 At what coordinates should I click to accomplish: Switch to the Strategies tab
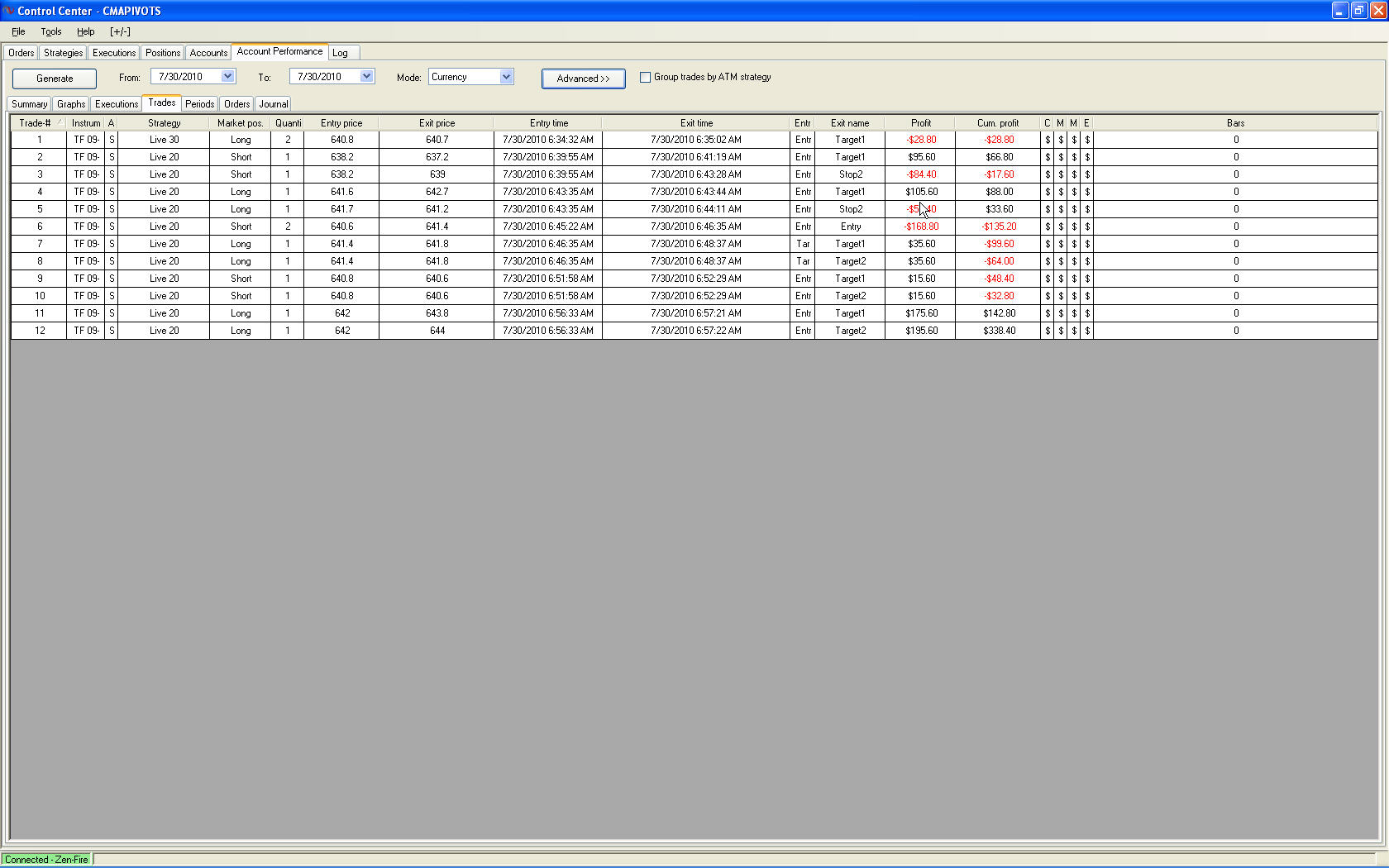64,53
